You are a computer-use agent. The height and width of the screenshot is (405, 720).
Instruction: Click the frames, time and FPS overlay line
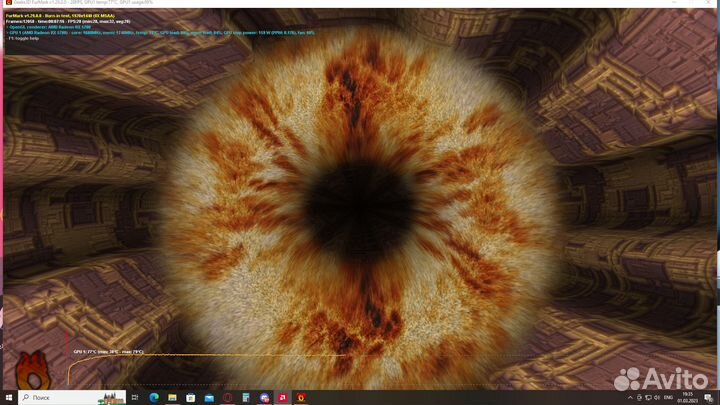point(68,22)
